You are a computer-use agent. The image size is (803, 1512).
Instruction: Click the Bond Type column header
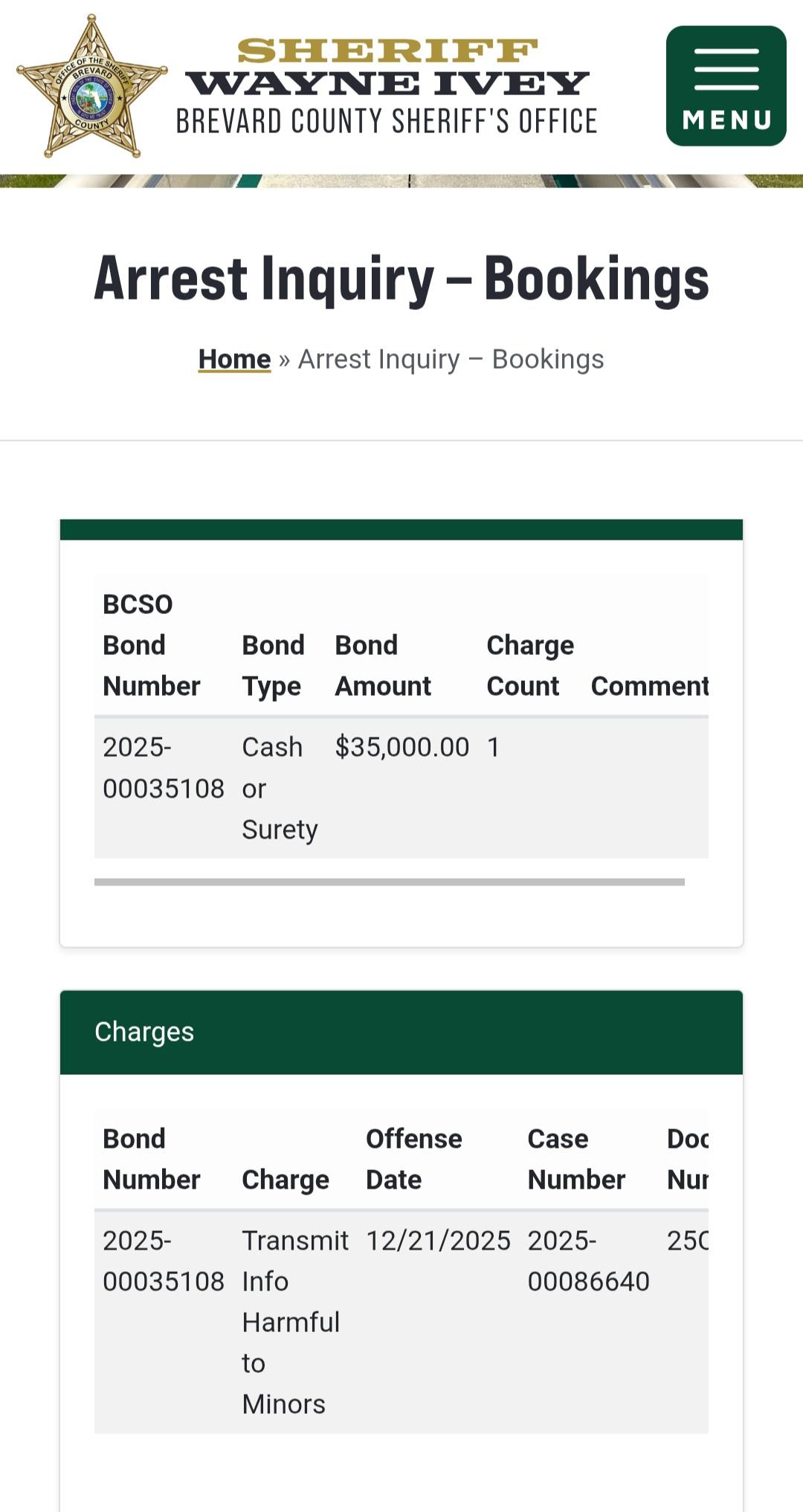coord(273,665)
